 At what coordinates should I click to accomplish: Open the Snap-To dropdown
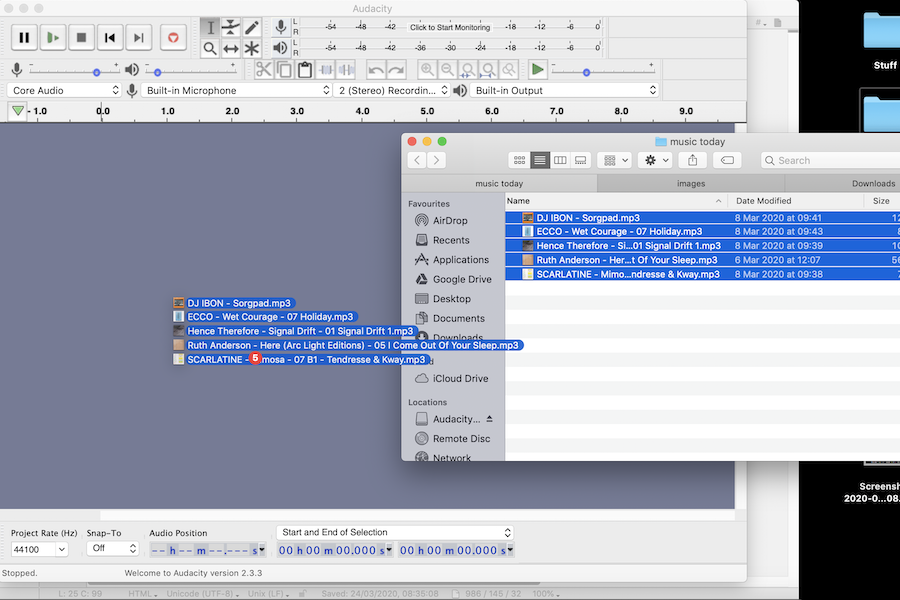click(112, 548)
